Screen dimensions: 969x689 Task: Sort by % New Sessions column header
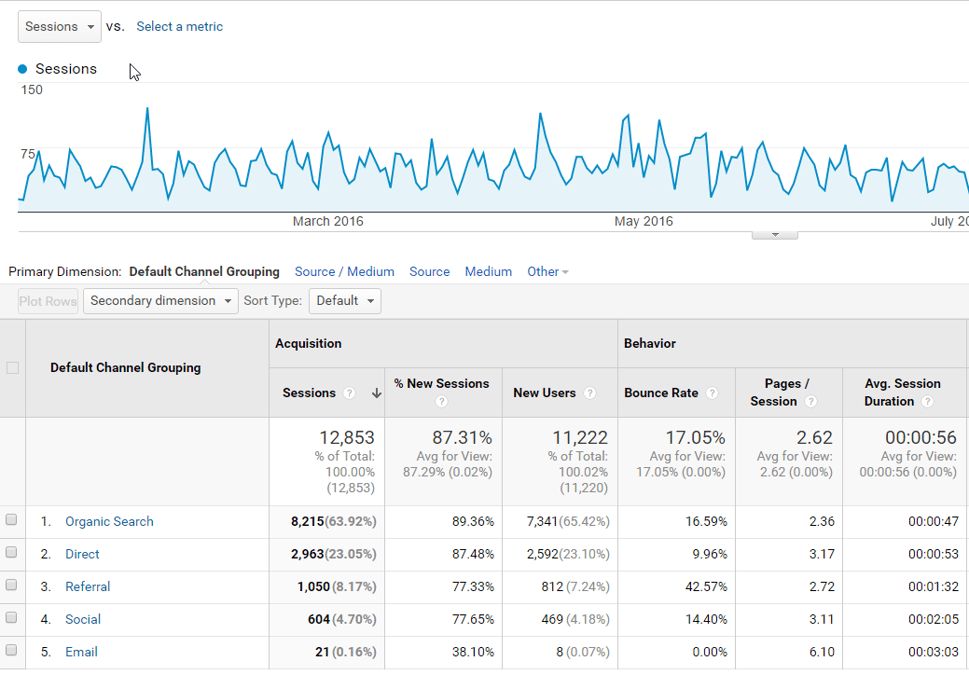tap(441, 384)
